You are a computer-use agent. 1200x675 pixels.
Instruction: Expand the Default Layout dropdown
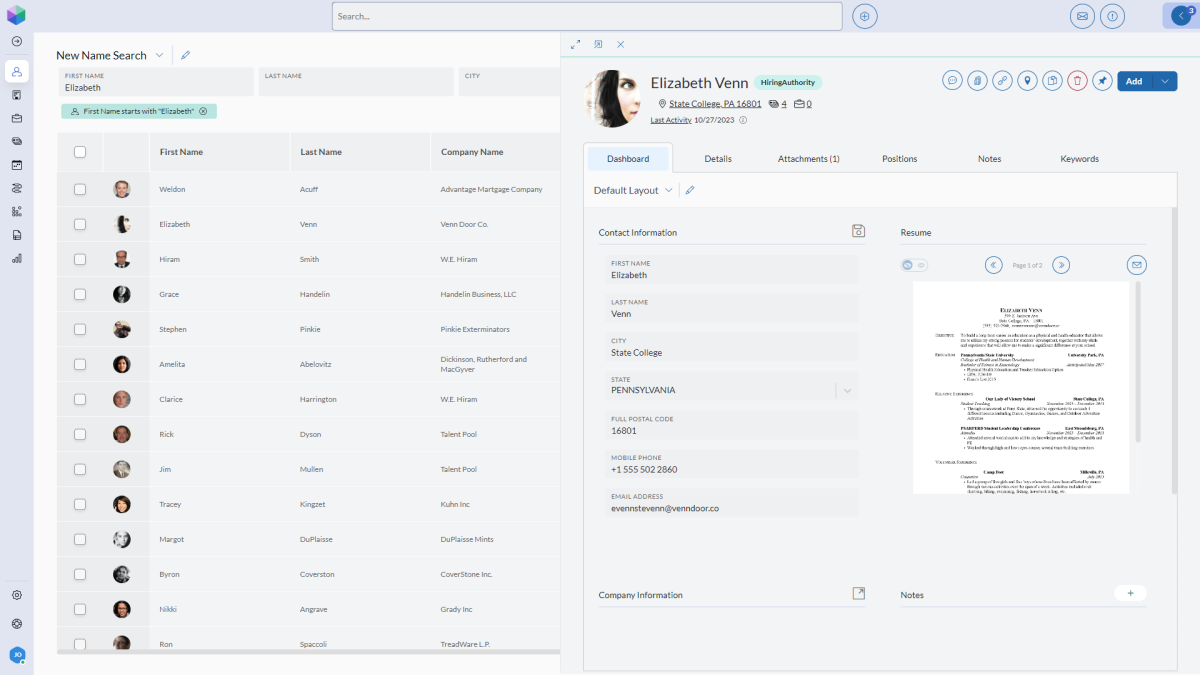[x=667, y=189]
